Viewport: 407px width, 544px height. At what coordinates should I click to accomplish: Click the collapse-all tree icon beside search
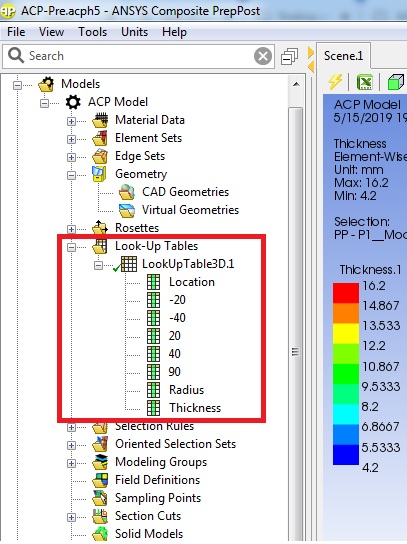point(290,57)
